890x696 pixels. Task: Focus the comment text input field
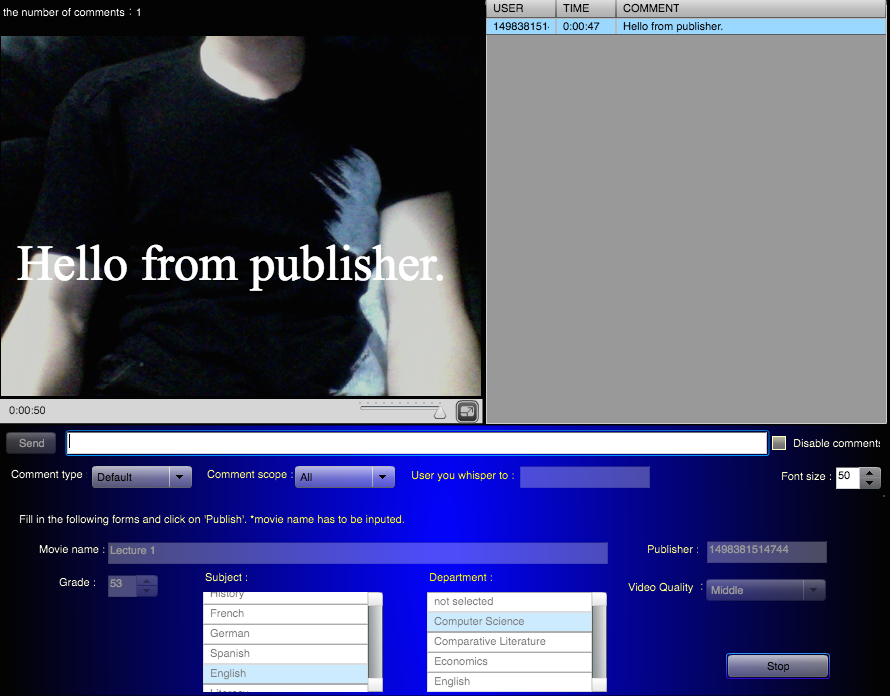tap(417, 443)
